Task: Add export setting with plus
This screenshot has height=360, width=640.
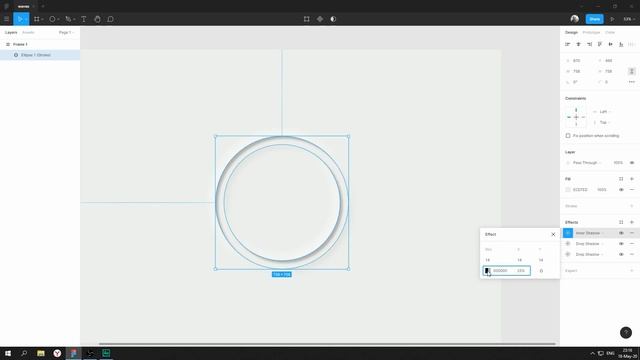Action: click(x=632, y=271)
